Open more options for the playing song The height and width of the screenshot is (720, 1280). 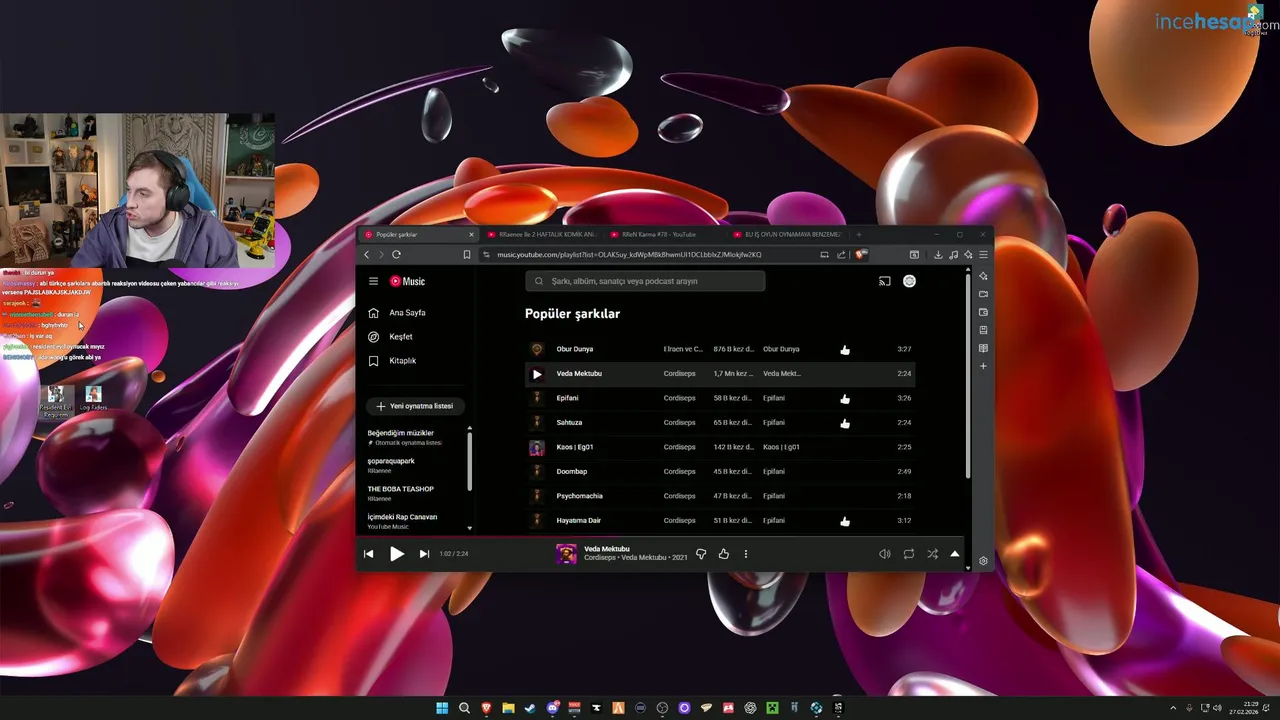point(745,554)
